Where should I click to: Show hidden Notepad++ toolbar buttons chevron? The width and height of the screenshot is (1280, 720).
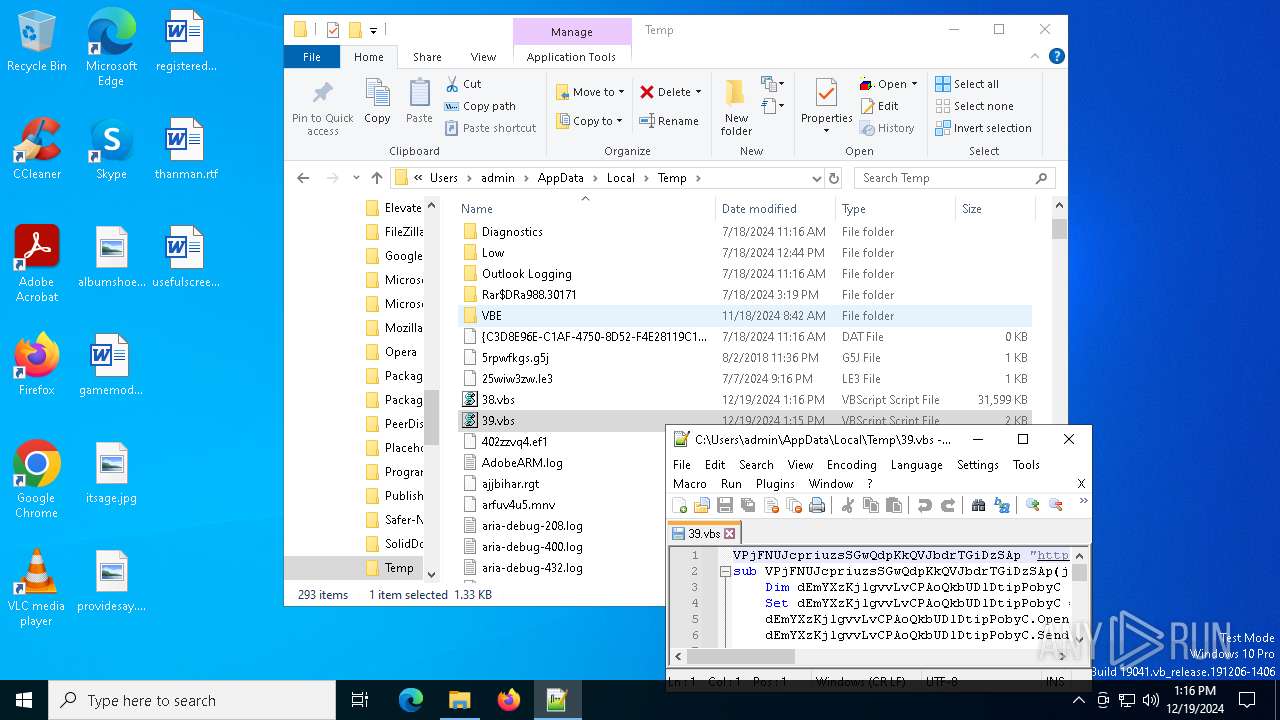coord(1083,502)
